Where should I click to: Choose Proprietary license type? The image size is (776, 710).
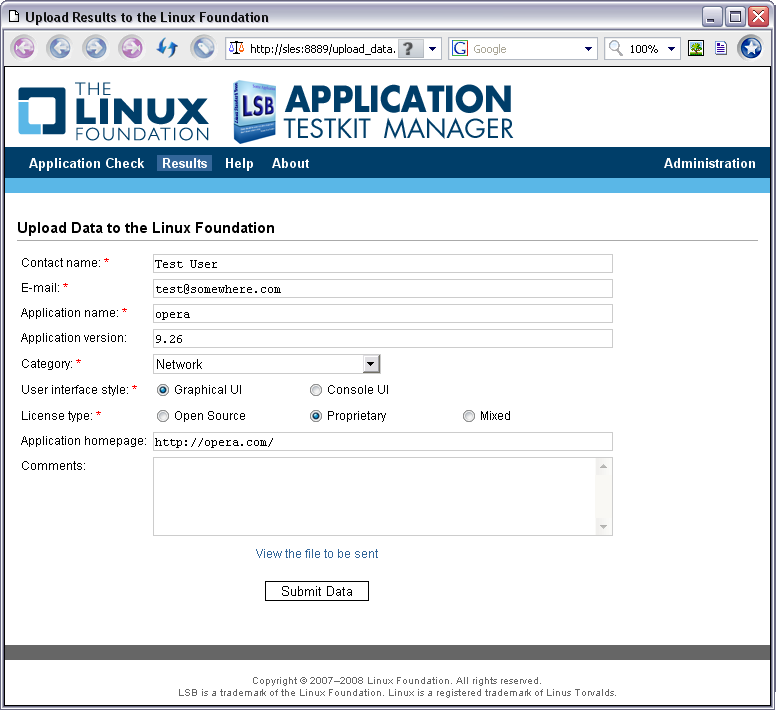click(x=316, y=416)
